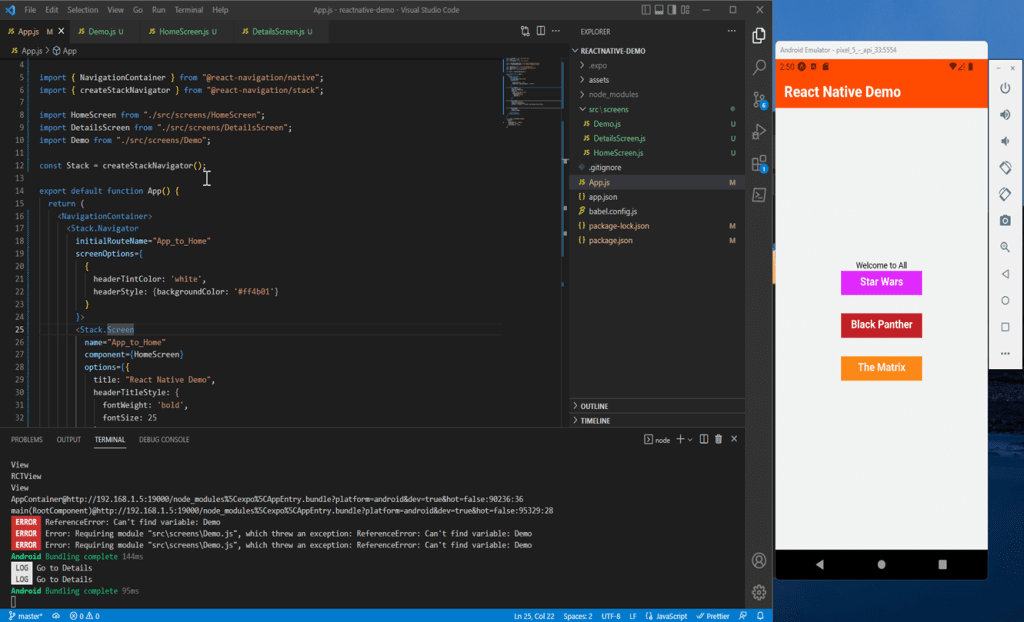
Task: Toggle the bottom panel layout button
Action: [659, 10]
